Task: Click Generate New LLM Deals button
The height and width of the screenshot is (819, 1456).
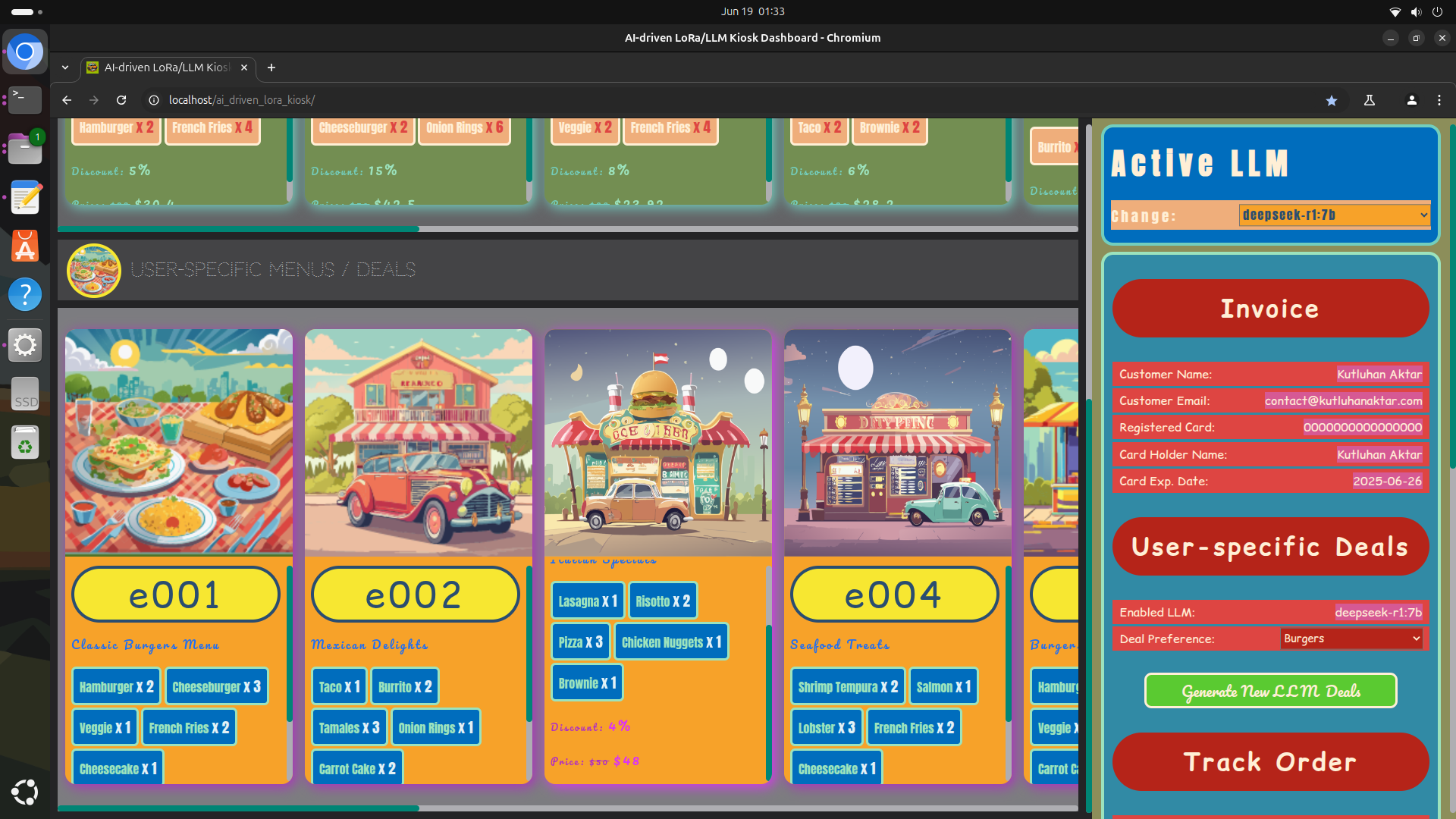Action: pyautogui.click(x=1270, y=691)
